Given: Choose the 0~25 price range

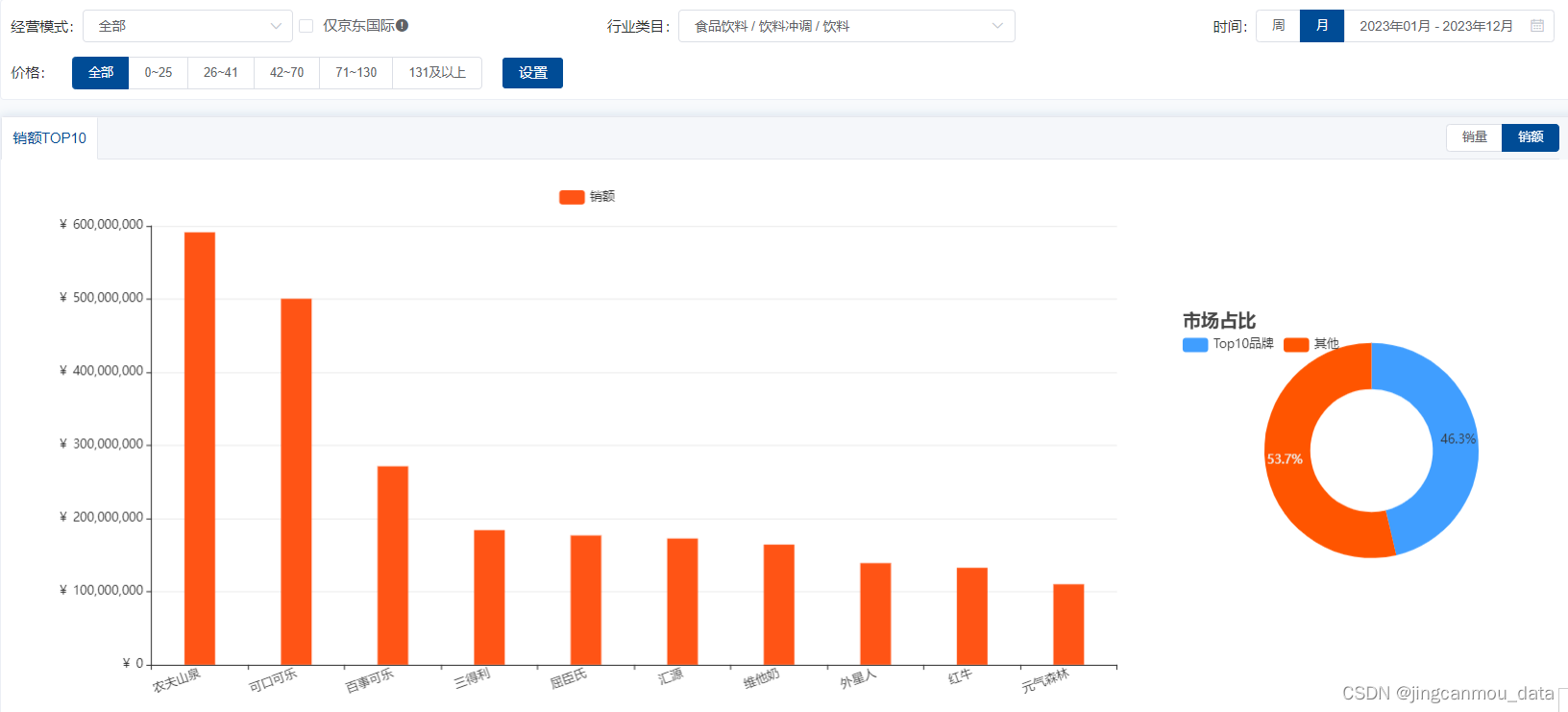Looking at the screenshot, I should coord(159,73).
